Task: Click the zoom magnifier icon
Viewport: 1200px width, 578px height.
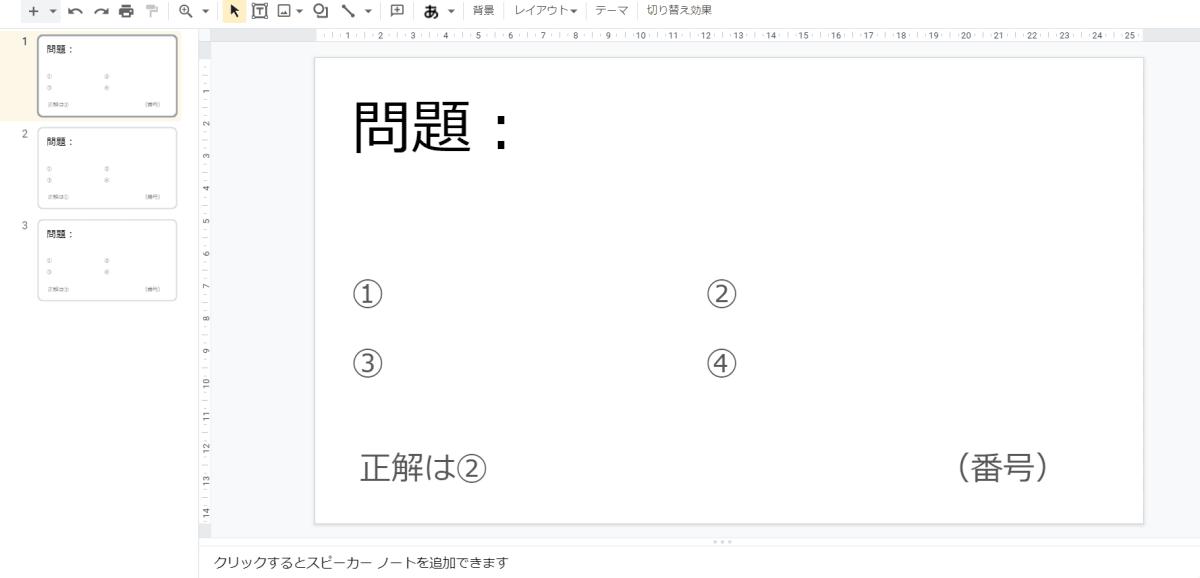Action: (x=185, y=11)
